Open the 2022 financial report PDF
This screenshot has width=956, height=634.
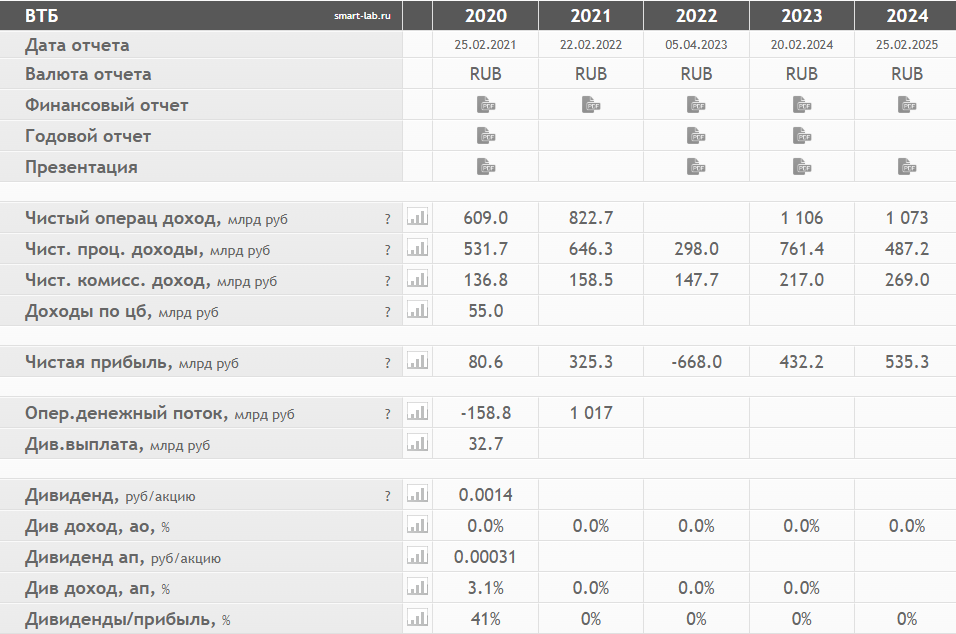click(696, 105)
